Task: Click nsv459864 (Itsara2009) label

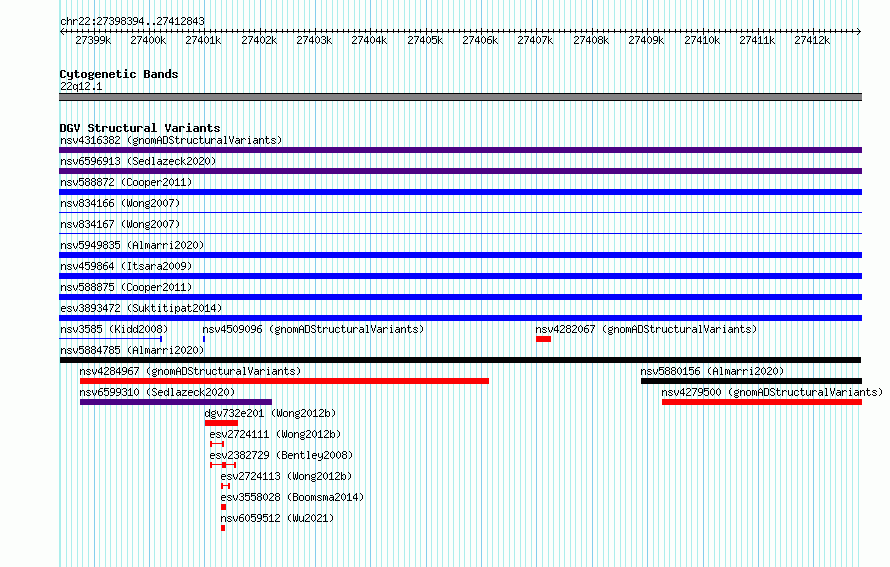Action: pos(126,266)
